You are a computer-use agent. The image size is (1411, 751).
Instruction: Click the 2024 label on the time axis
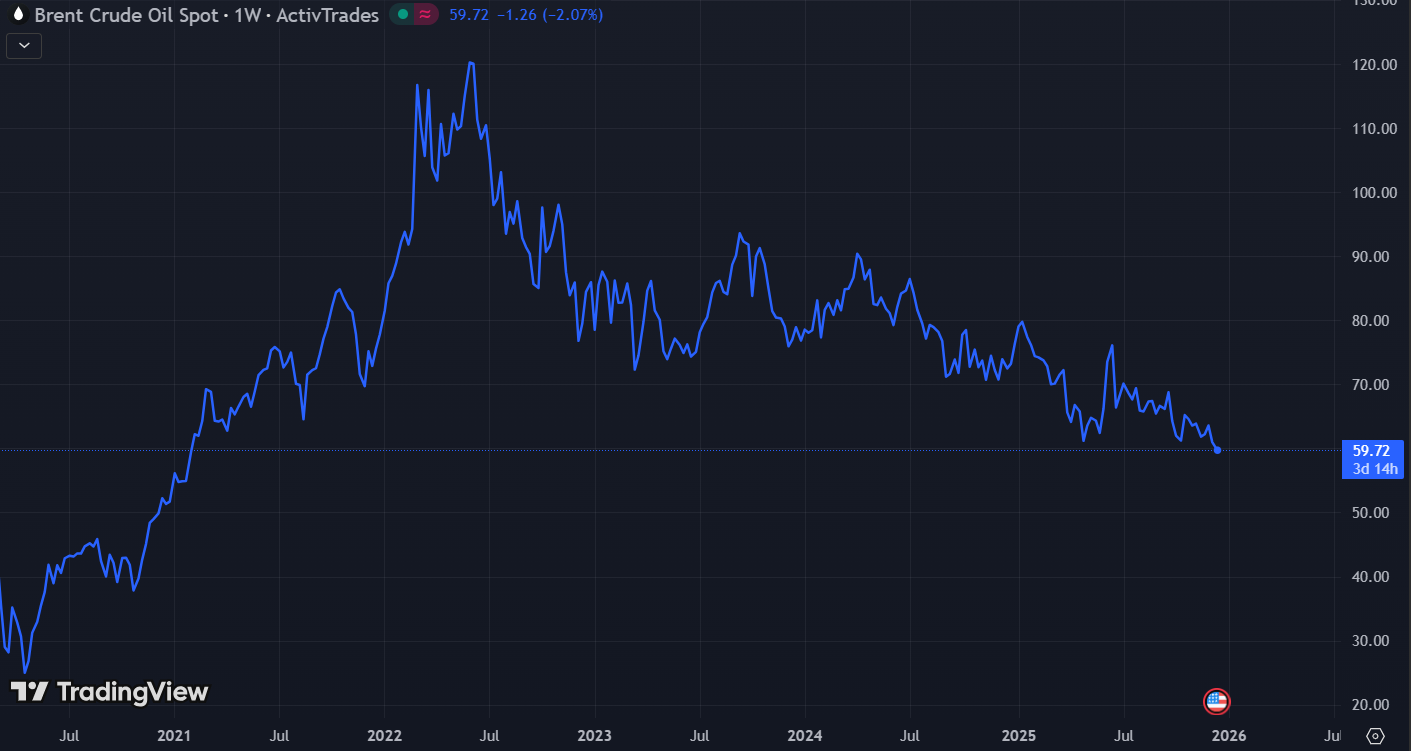coord(805,736)
